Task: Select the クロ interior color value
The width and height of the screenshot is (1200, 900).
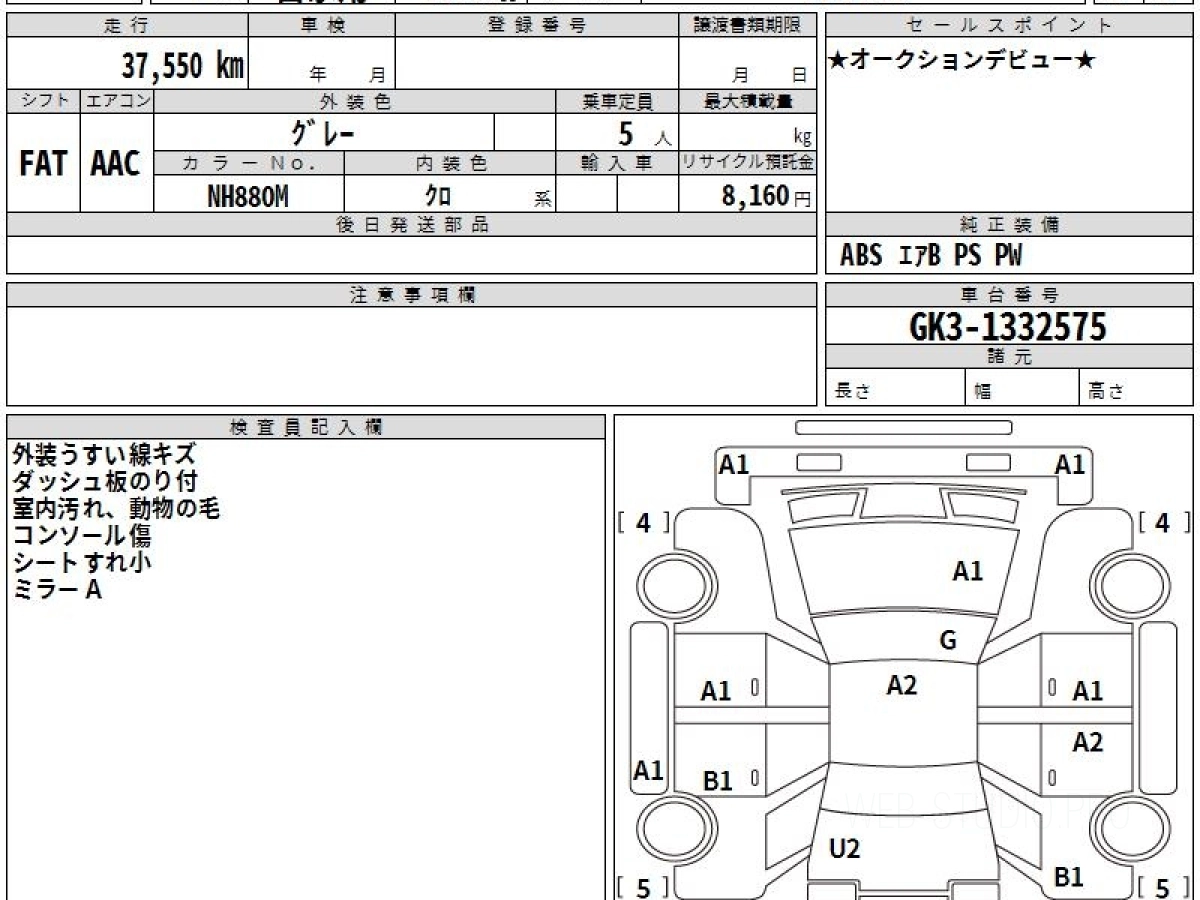Action: [437, 196]
